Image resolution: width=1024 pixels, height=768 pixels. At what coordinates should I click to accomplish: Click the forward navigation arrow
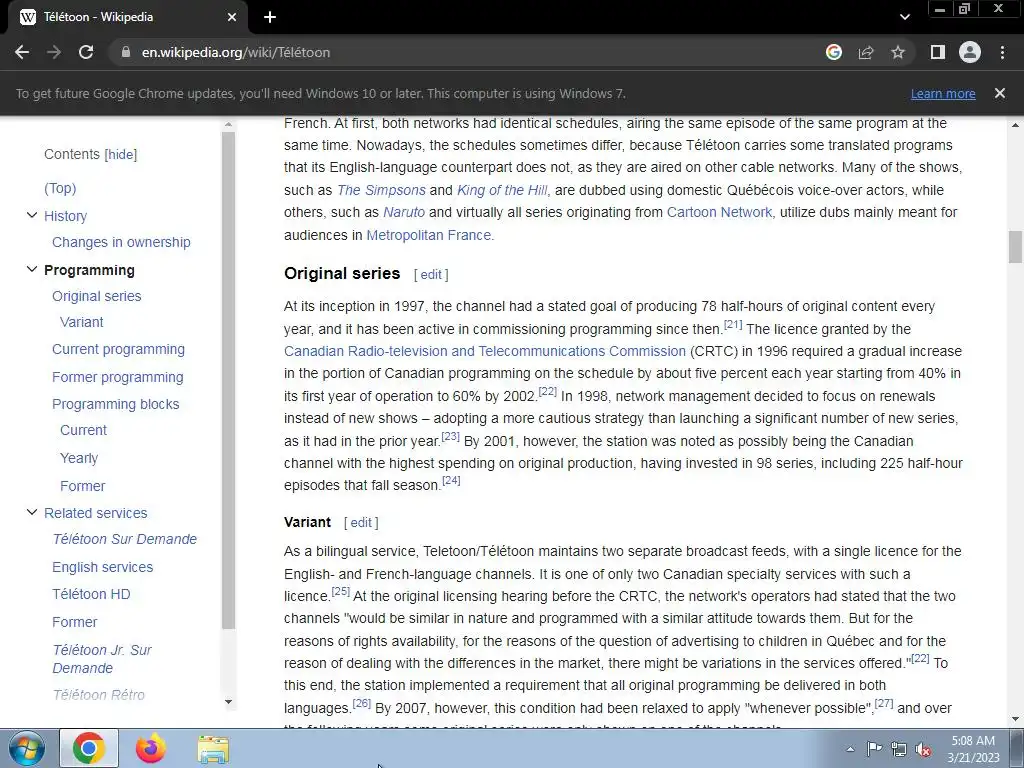pyautogui.click(x=54, y=52)
